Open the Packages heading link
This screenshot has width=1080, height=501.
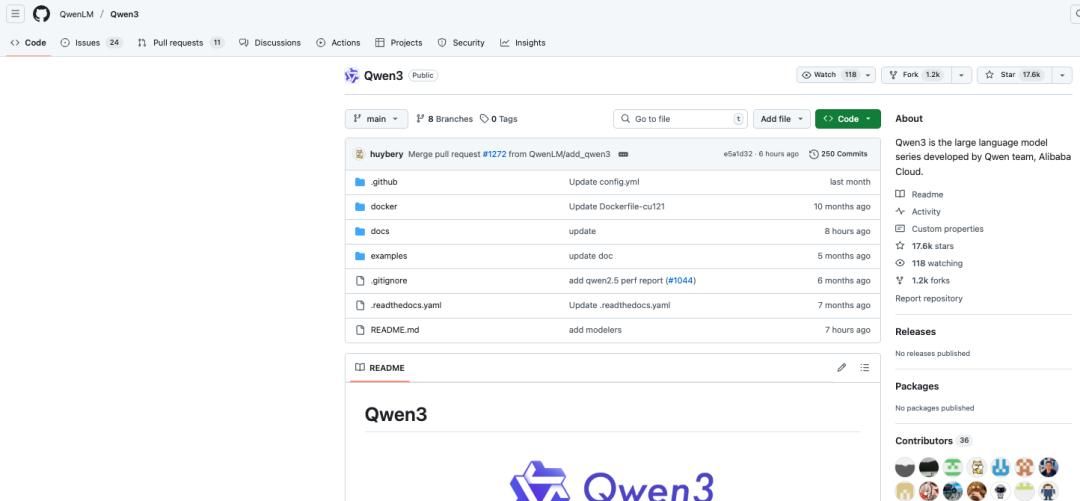[x=917, y=387]
